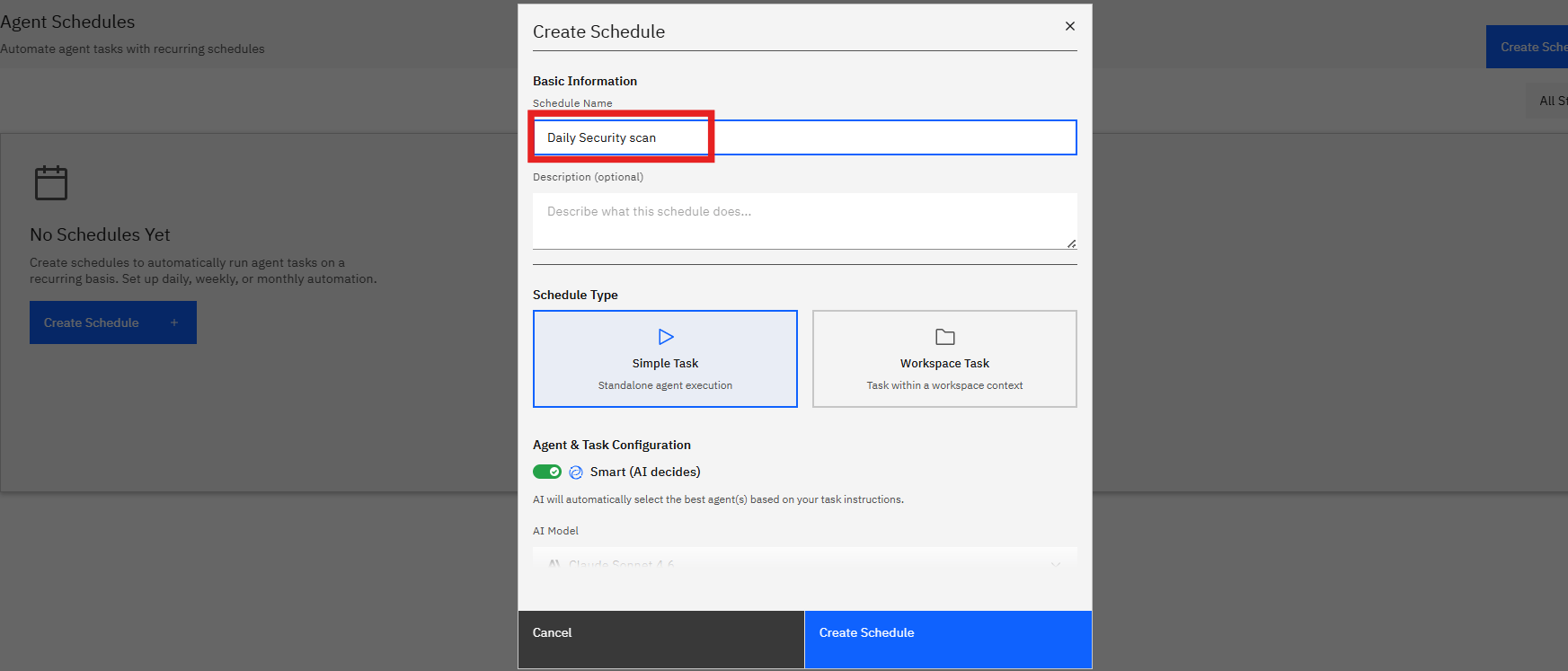Viewport: 1568px width, 671px height.
Task: Click the blue Create Schedule dialog button
Action: coord(948,640)
